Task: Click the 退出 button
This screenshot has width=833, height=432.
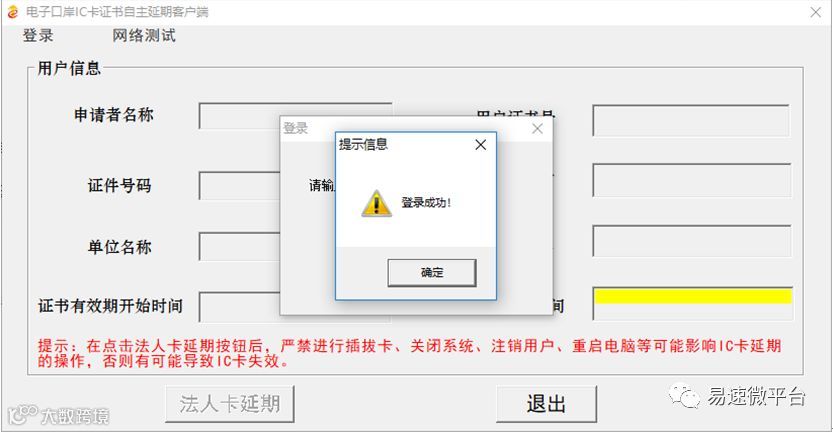Action: [546, 404]
